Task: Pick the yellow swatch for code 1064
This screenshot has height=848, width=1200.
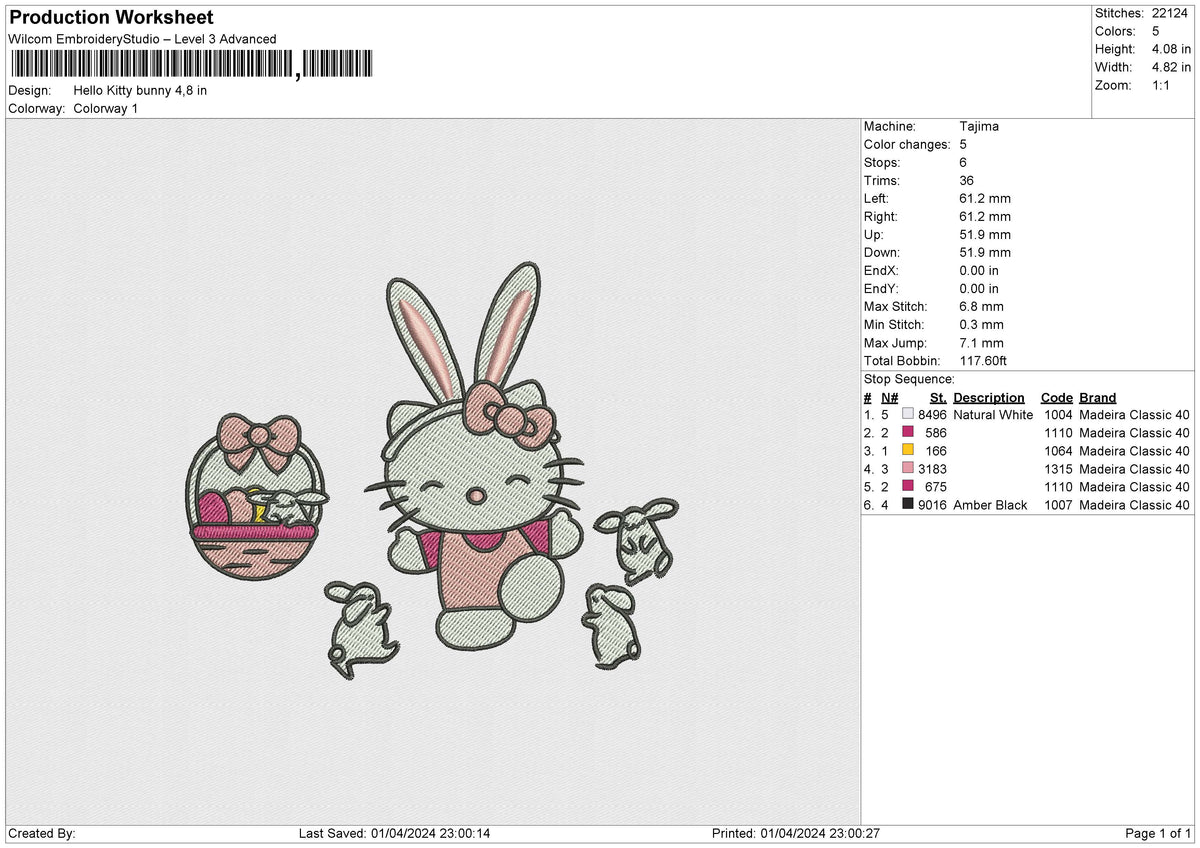Action: [908, 451]
